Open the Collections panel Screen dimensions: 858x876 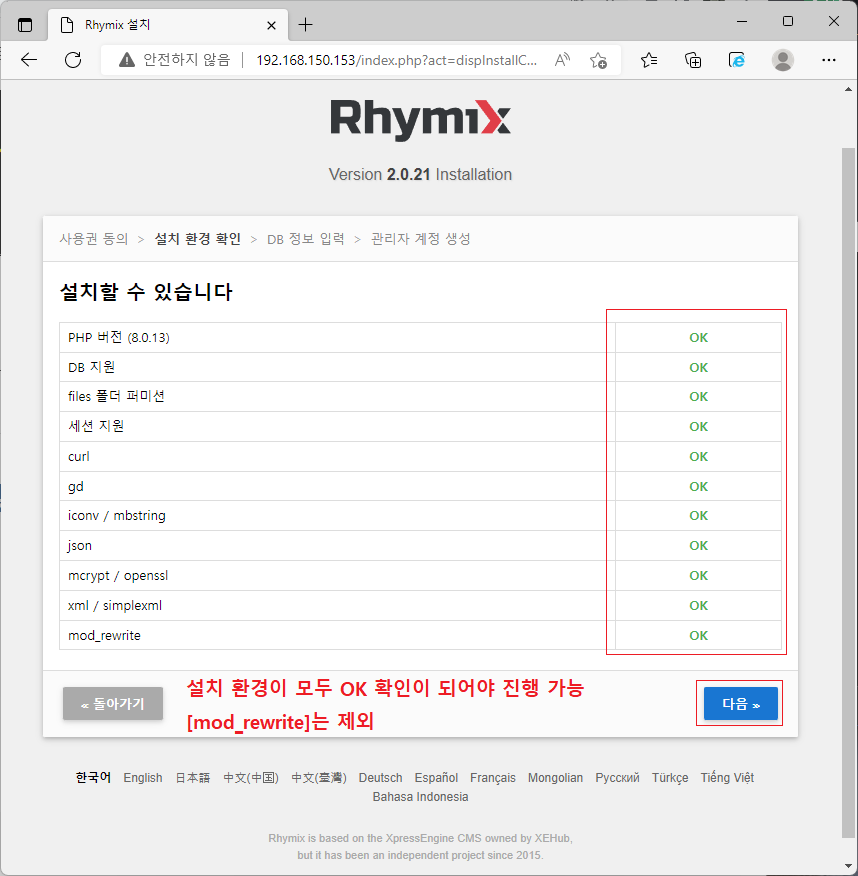[x=693, y=60]
